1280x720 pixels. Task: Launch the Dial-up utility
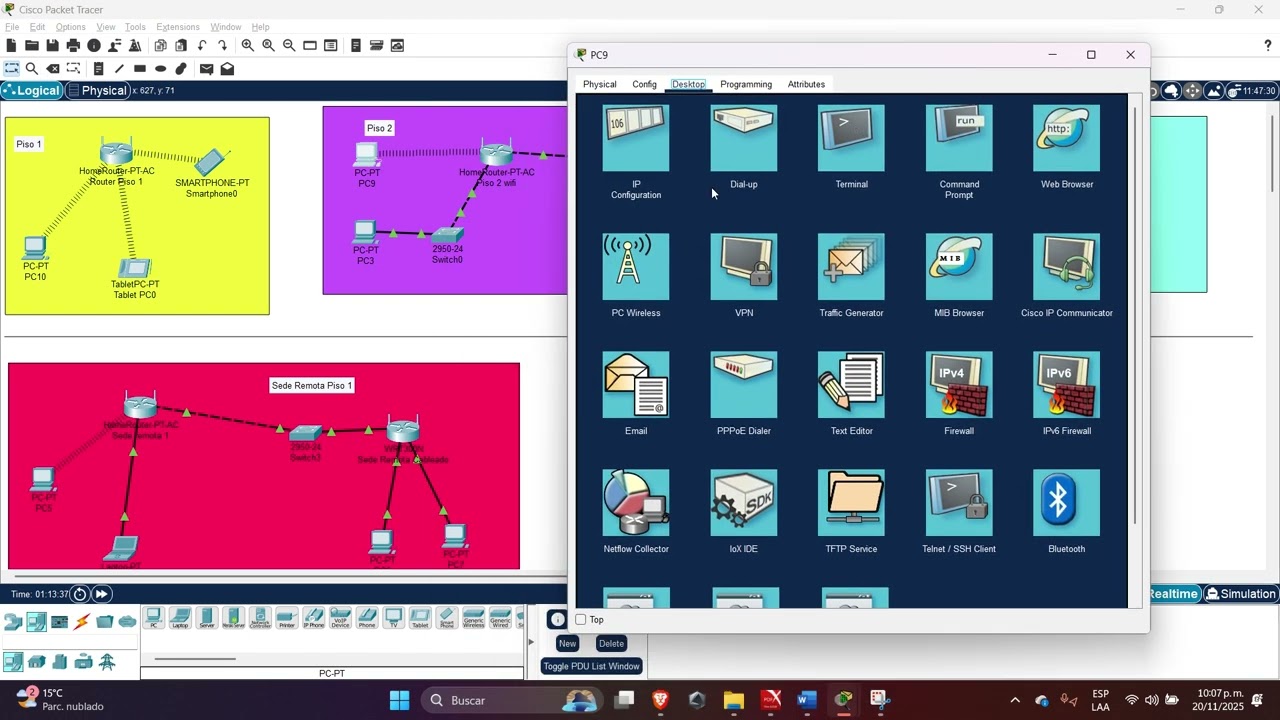pos(744,138)
